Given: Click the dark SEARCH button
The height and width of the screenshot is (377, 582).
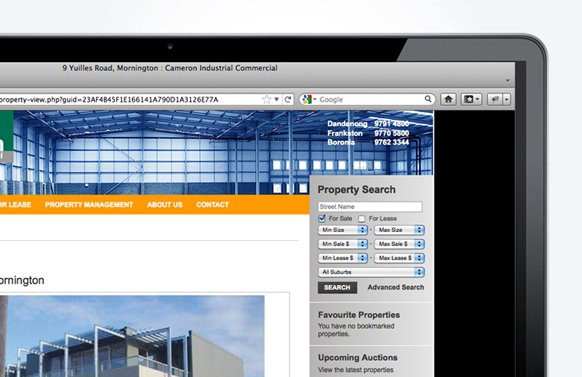Looking at the screenshot, I should [337, 288].
